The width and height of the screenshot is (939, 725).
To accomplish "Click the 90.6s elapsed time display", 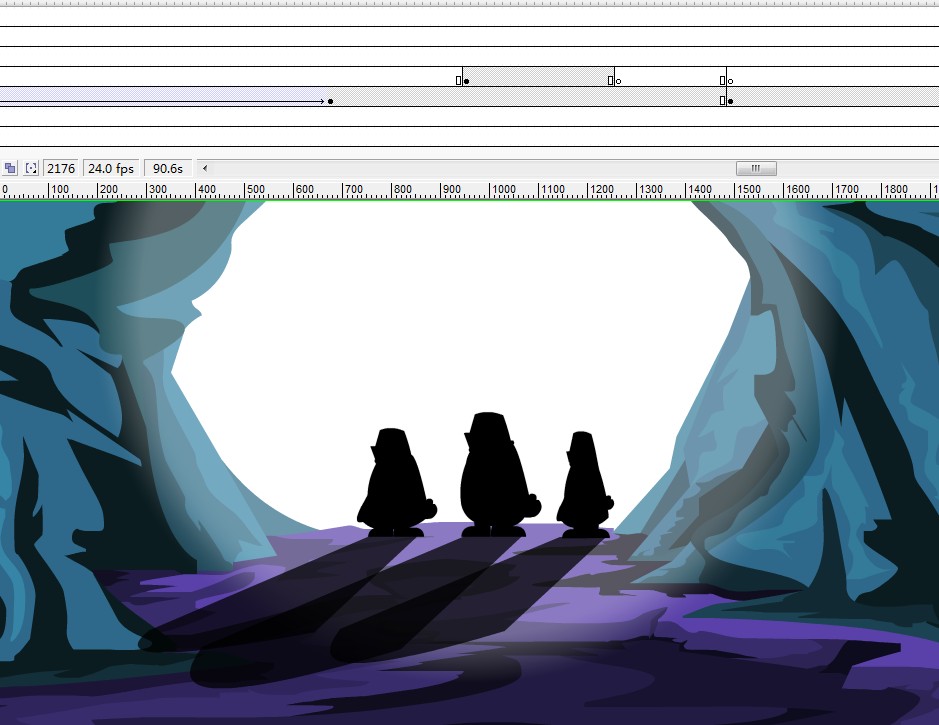I will pos(167,168).
